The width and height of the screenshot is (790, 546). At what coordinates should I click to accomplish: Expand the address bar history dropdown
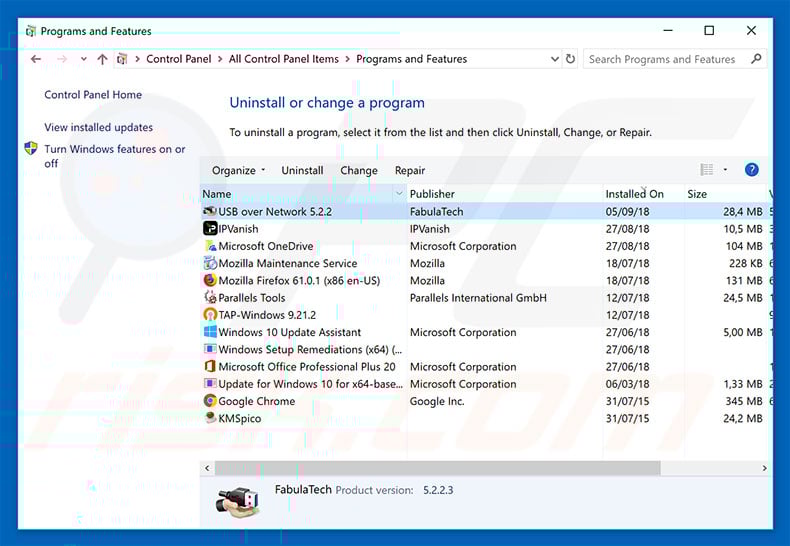555,59
